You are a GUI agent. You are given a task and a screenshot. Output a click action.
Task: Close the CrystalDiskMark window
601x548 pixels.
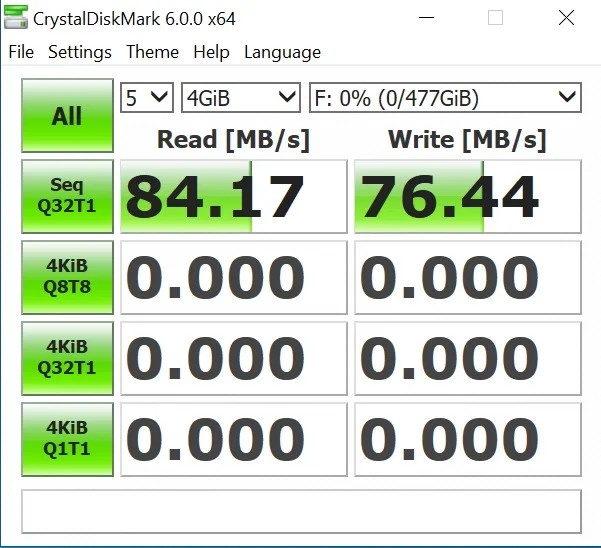tap(566, 18)
